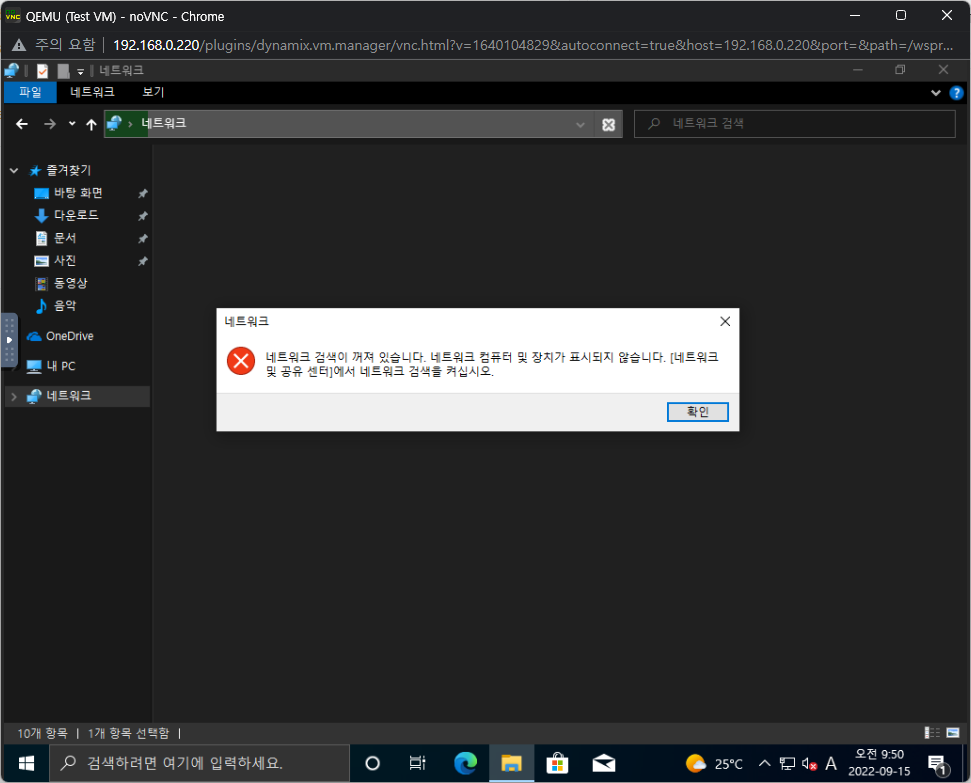Viewport: 971px width, 783px height.
Task: Click the muted volume tray icon
Action: [809, 764]
